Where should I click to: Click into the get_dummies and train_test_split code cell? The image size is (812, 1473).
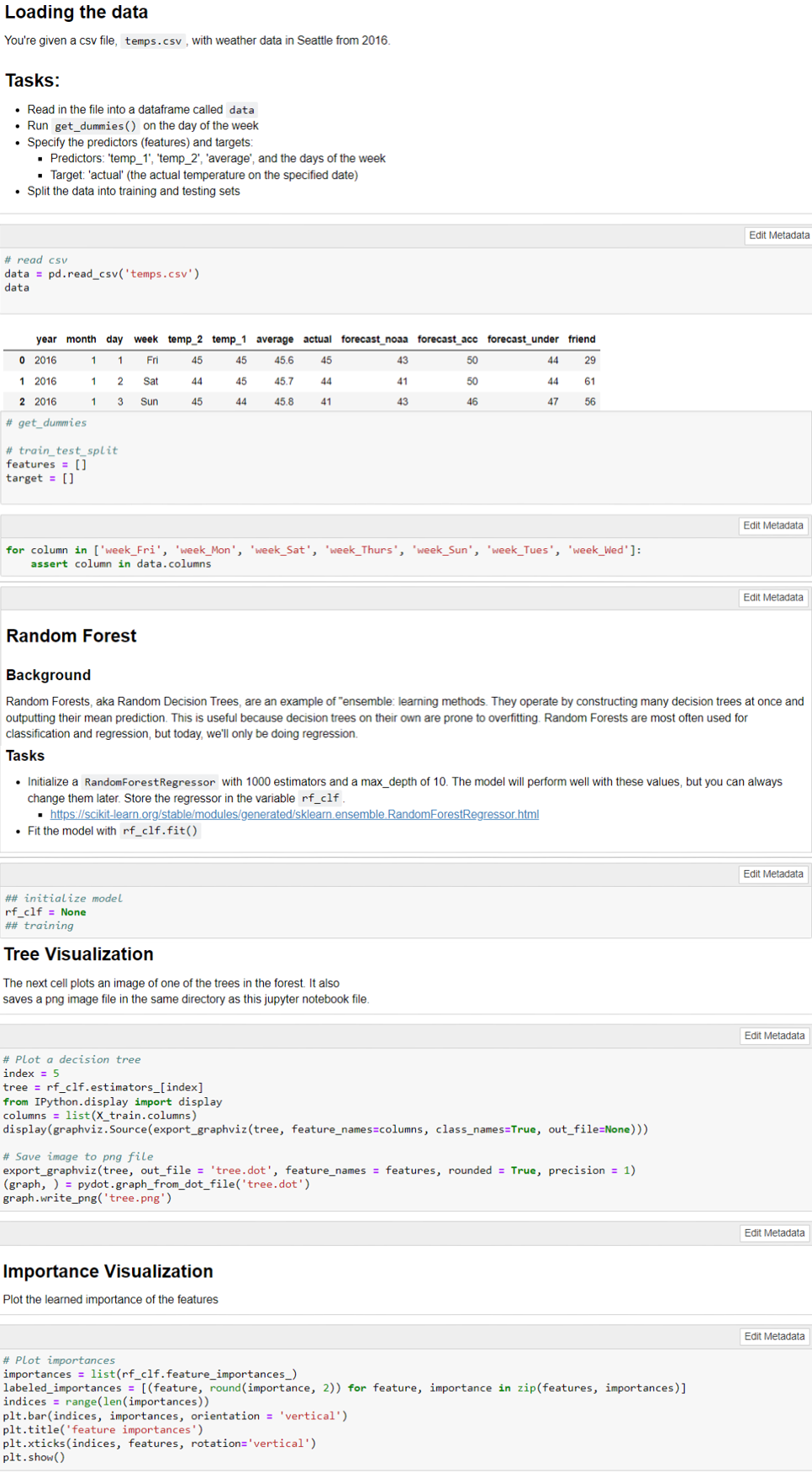pos(406,457)
